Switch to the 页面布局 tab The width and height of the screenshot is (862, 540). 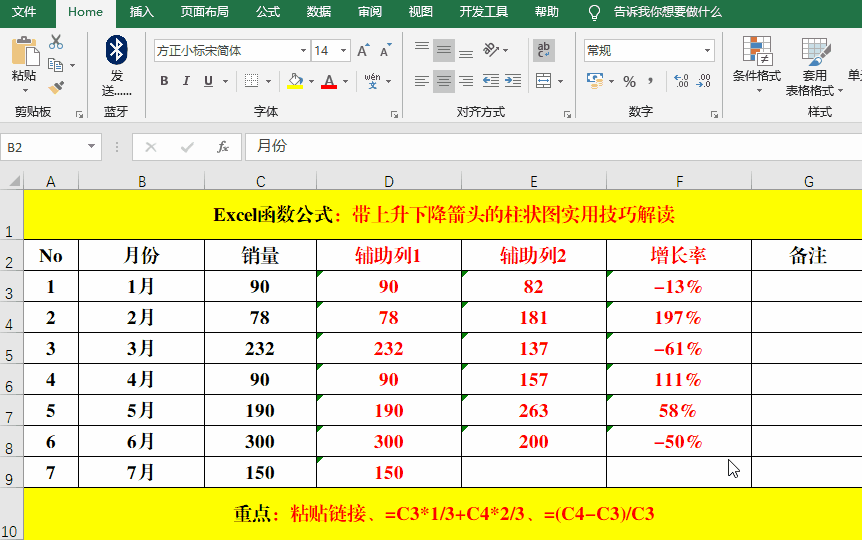click(x=205, y=12)
